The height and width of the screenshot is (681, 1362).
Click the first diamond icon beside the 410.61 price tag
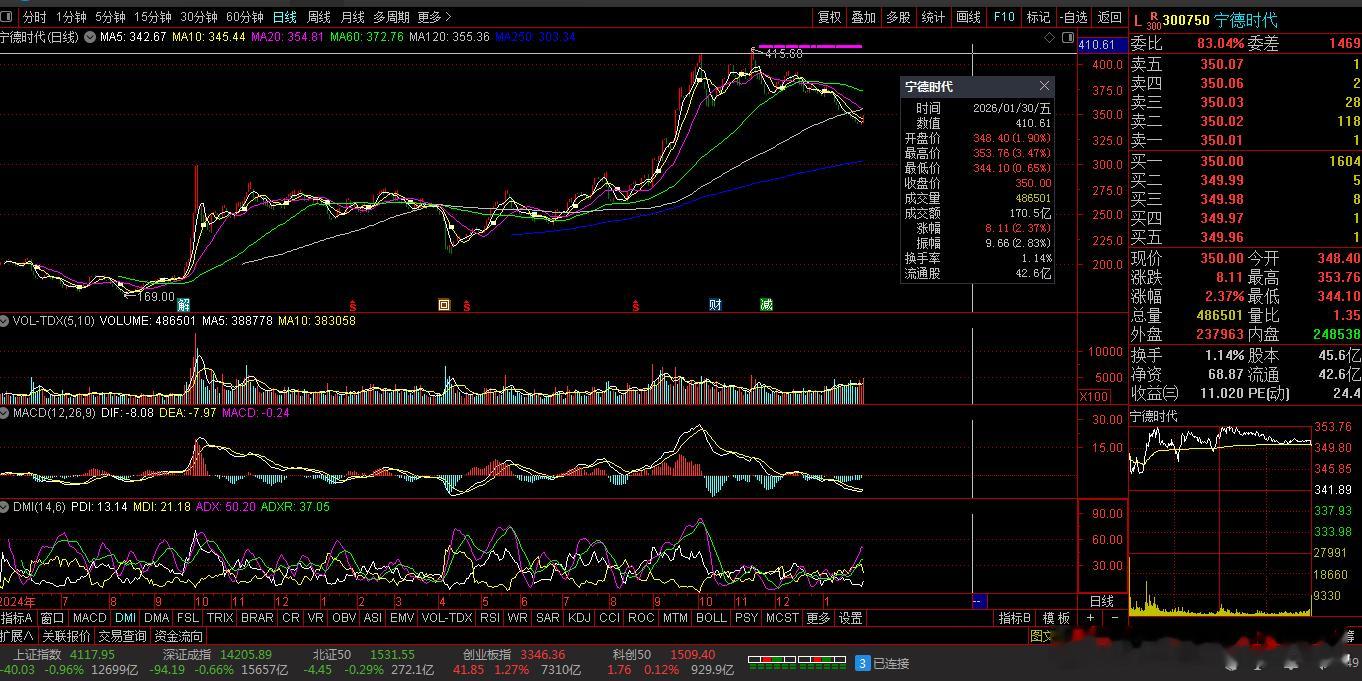[x=1050, y=37]
